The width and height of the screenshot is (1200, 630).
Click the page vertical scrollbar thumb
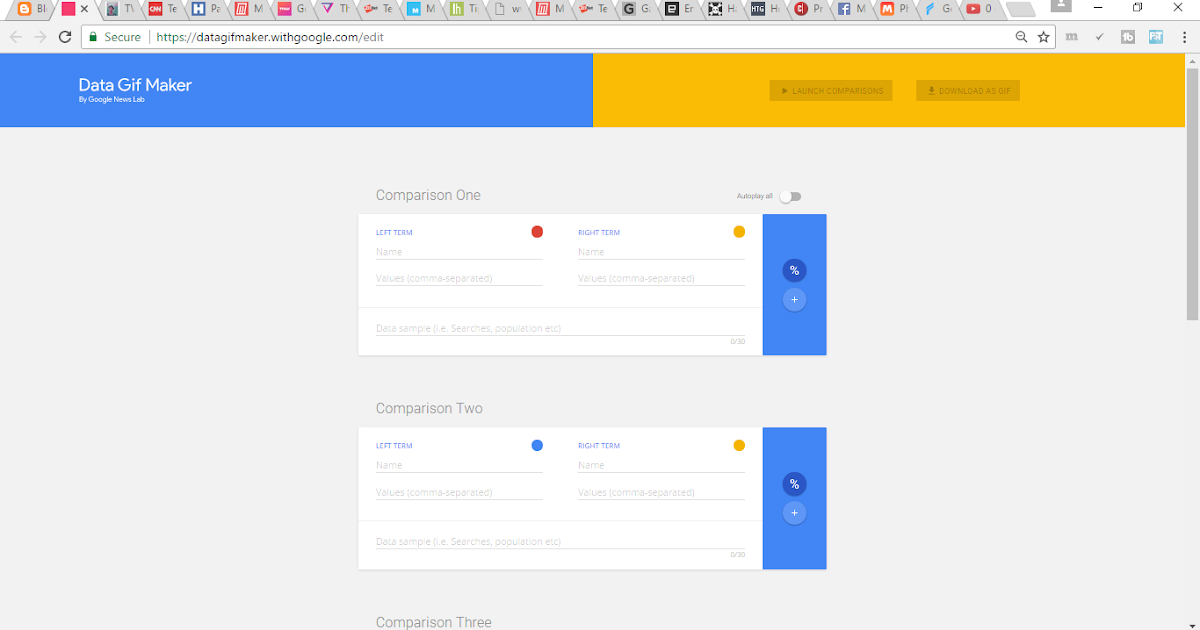(x=1192, y=194)
